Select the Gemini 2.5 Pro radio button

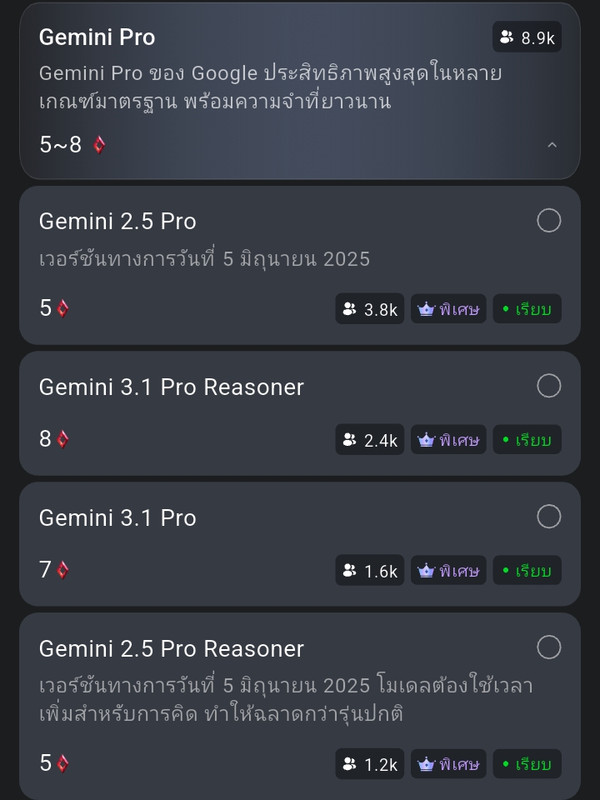[549, 220]
